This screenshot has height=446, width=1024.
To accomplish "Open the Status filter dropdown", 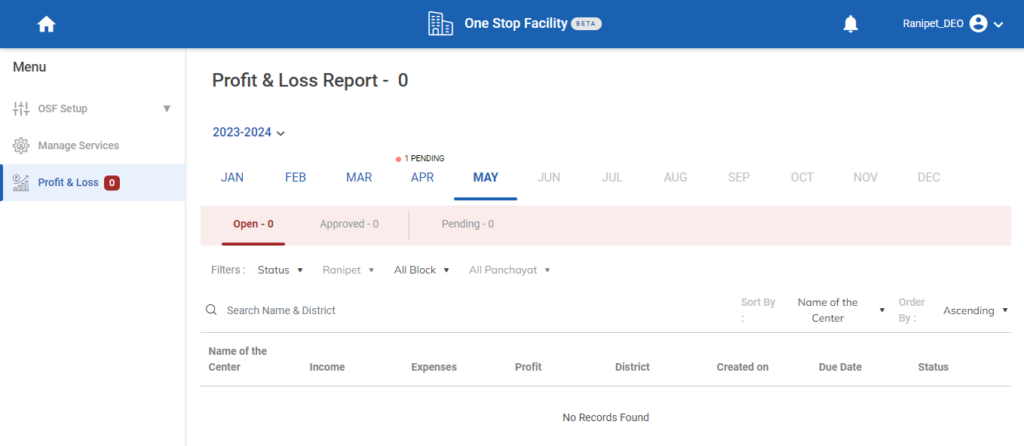I will 280,270.
